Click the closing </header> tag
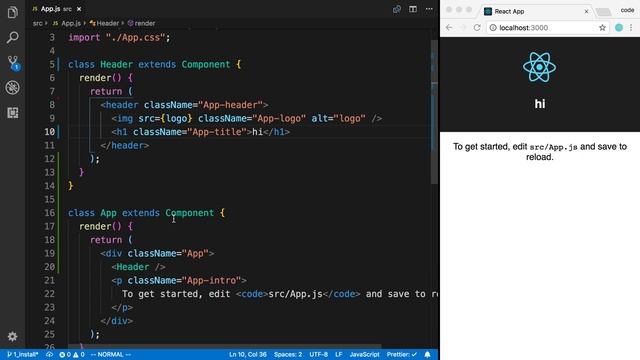Screen dimensions: 640x360 (x=125, y=145)
